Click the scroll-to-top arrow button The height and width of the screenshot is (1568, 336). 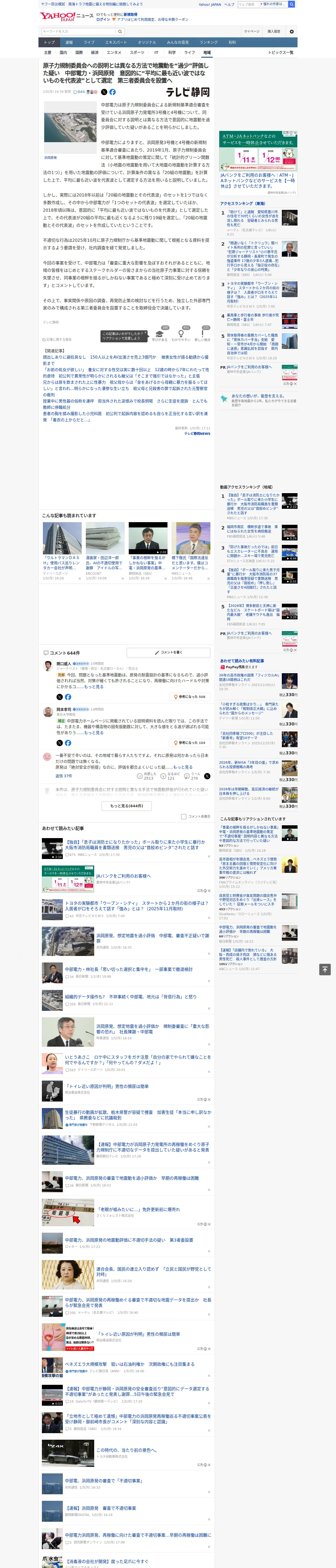tap(325, 969)
